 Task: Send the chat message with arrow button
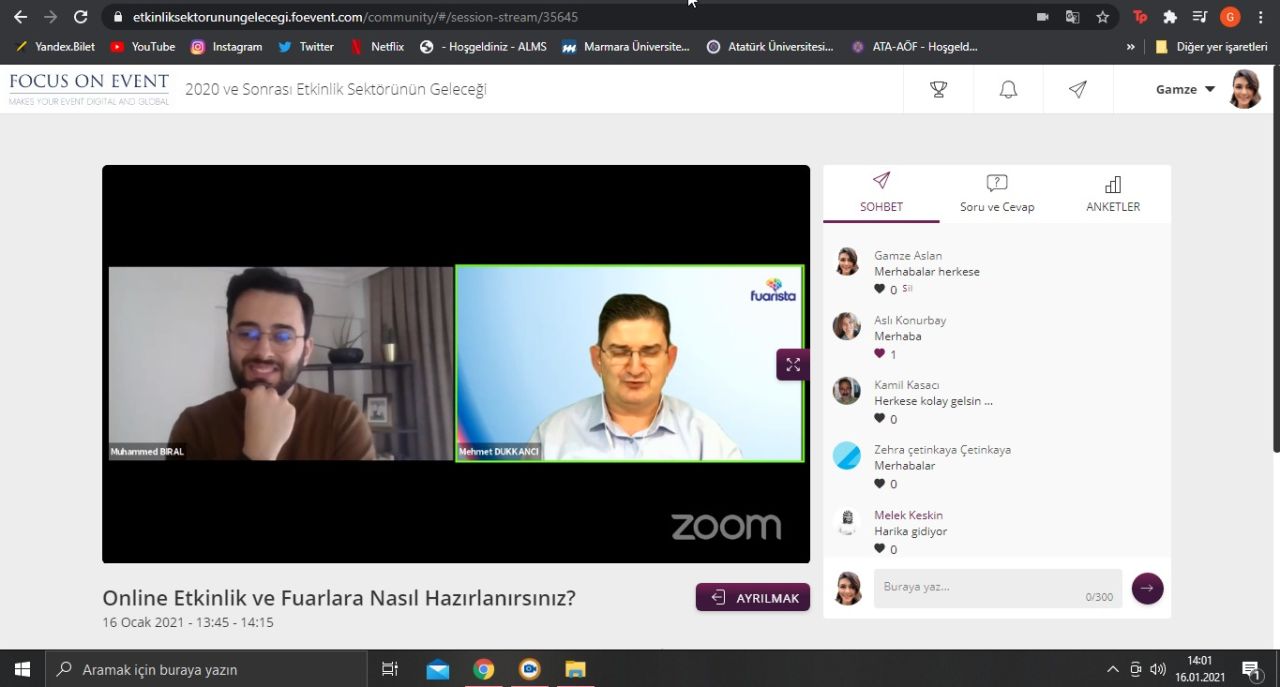(1147, 588)
